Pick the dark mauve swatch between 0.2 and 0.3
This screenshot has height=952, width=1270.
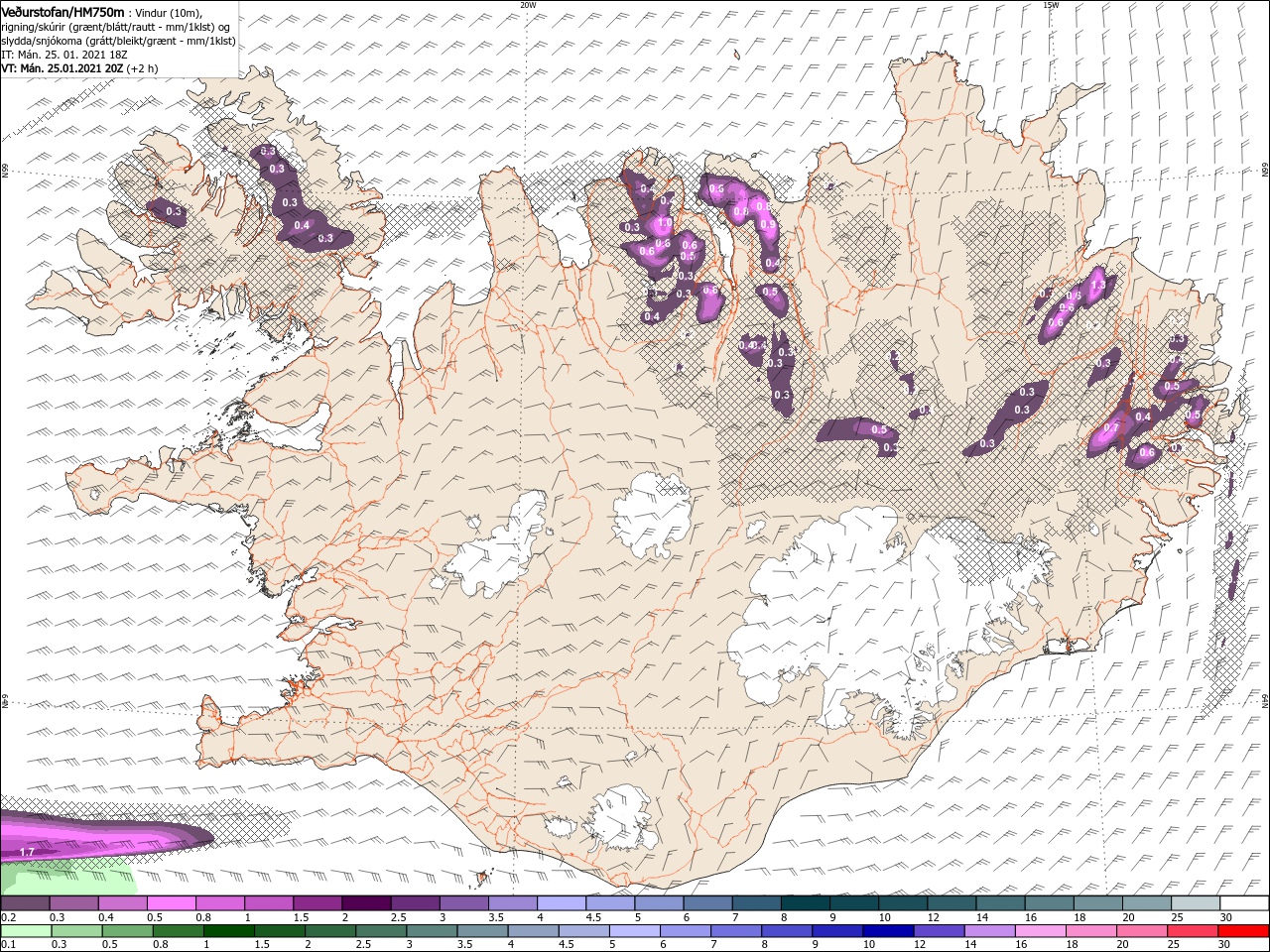click(x=25, y=903)
